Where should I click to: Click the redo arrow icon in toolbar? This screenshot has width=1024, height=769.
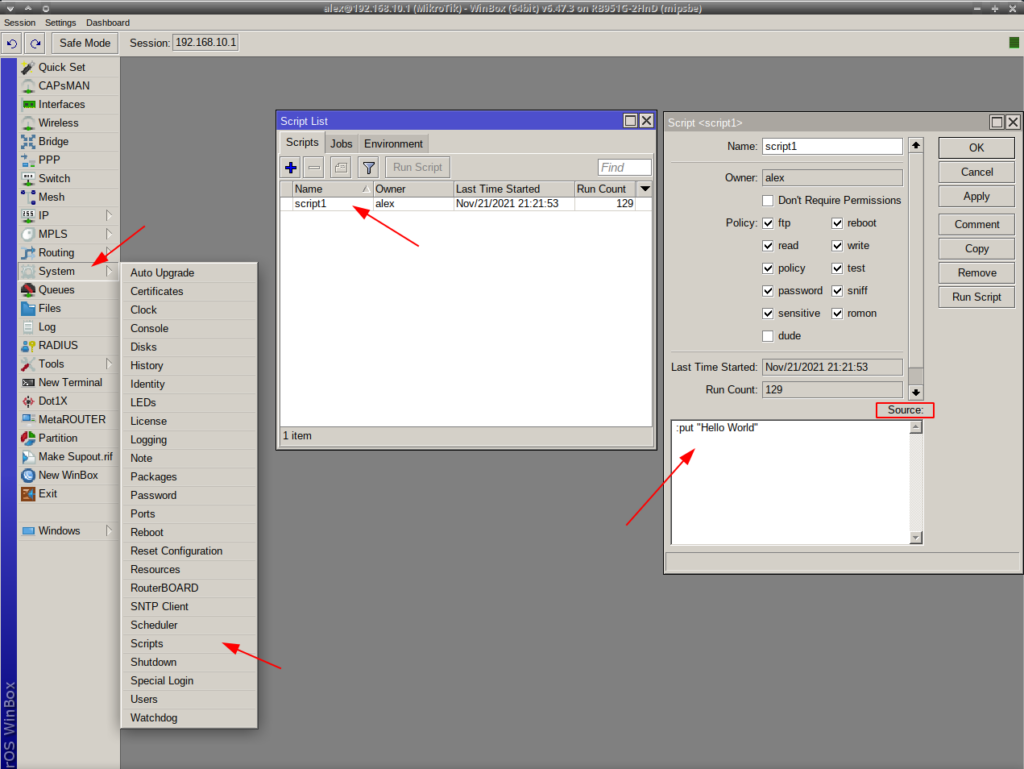[x=36, y=43]
